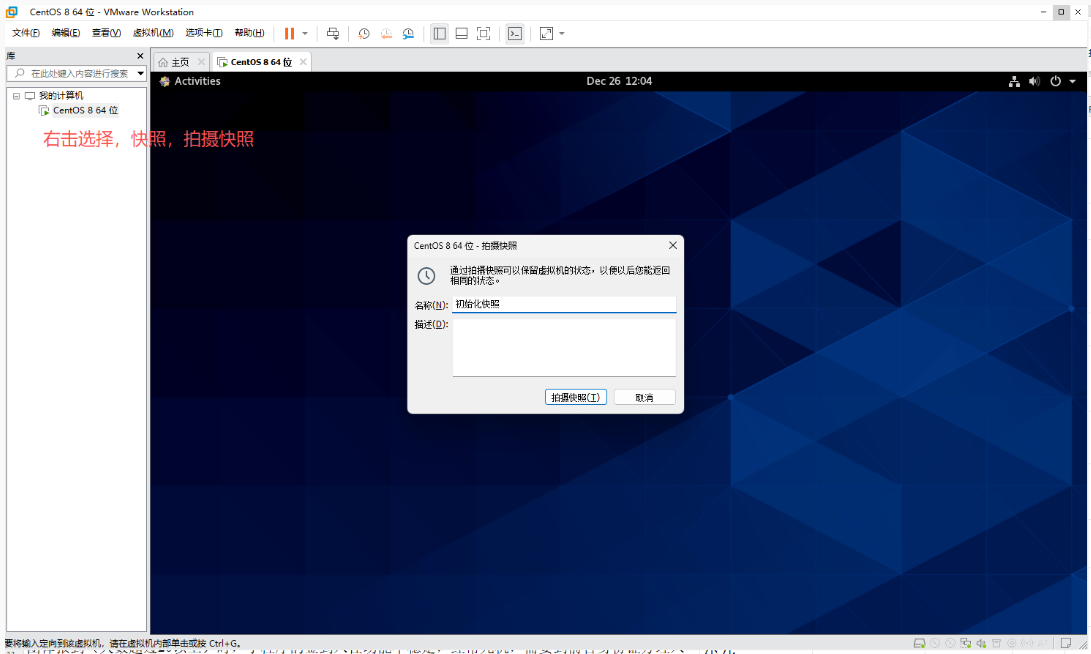Screen dimensions: 1091x654
Task: Open the 文件(F) menu
Action: coord(26,33)
